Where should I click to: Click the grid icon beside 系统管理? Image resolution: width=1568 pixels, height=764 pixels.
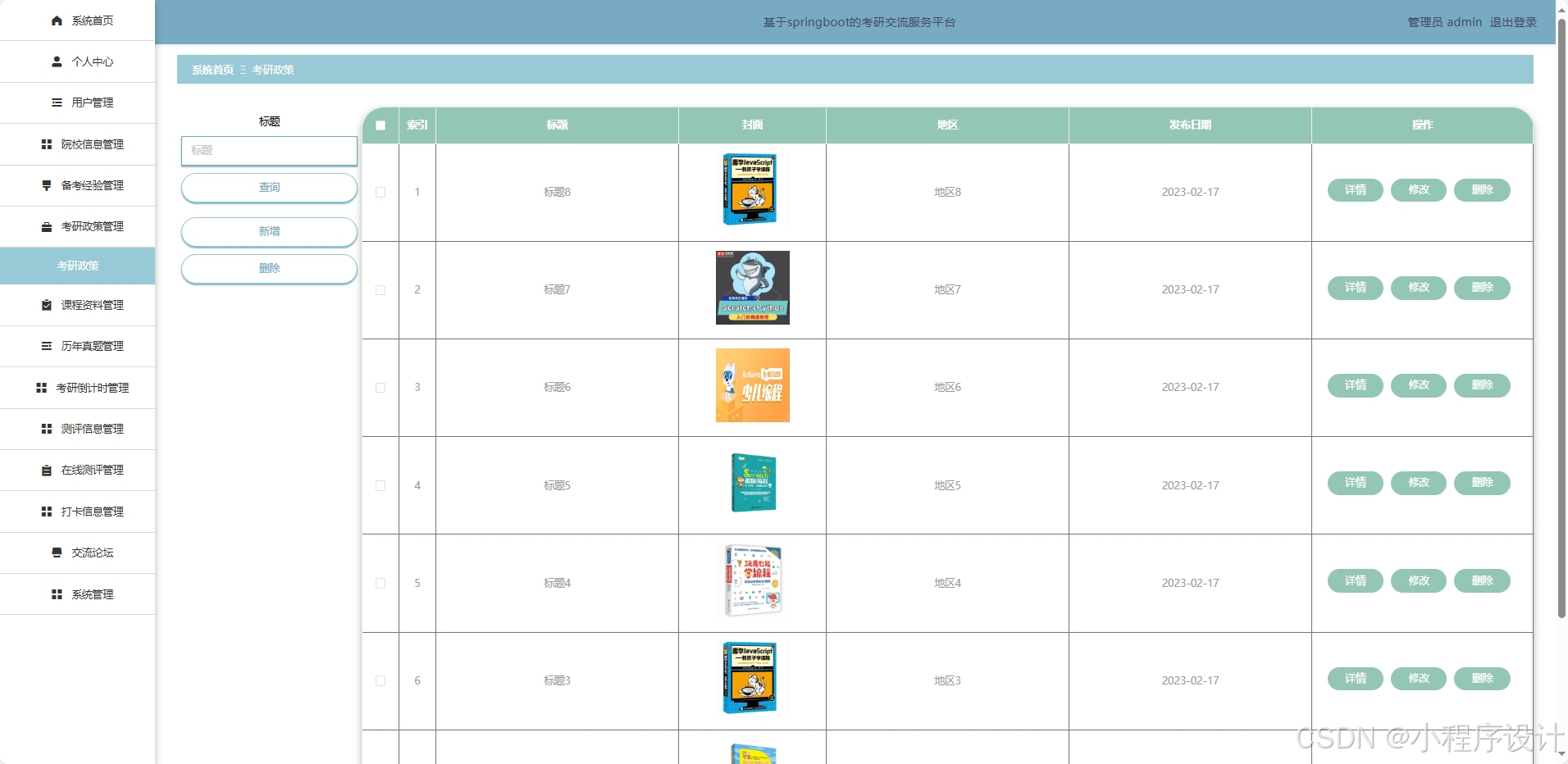tap(57, 594)
